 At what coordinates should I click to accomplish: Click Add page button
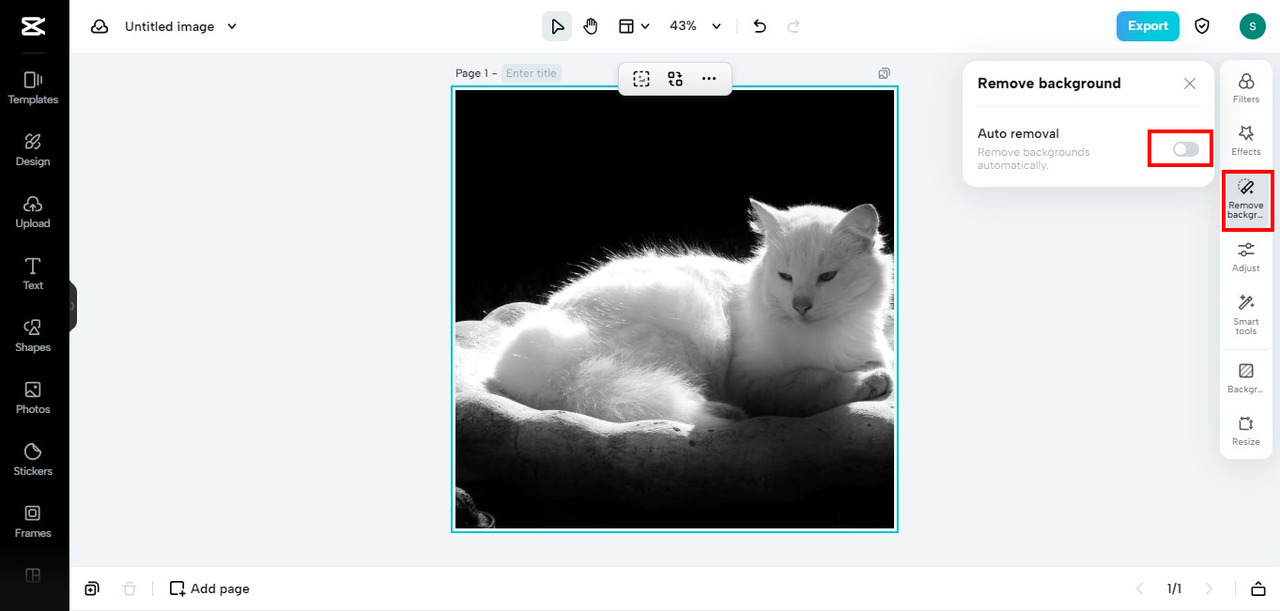209,589
